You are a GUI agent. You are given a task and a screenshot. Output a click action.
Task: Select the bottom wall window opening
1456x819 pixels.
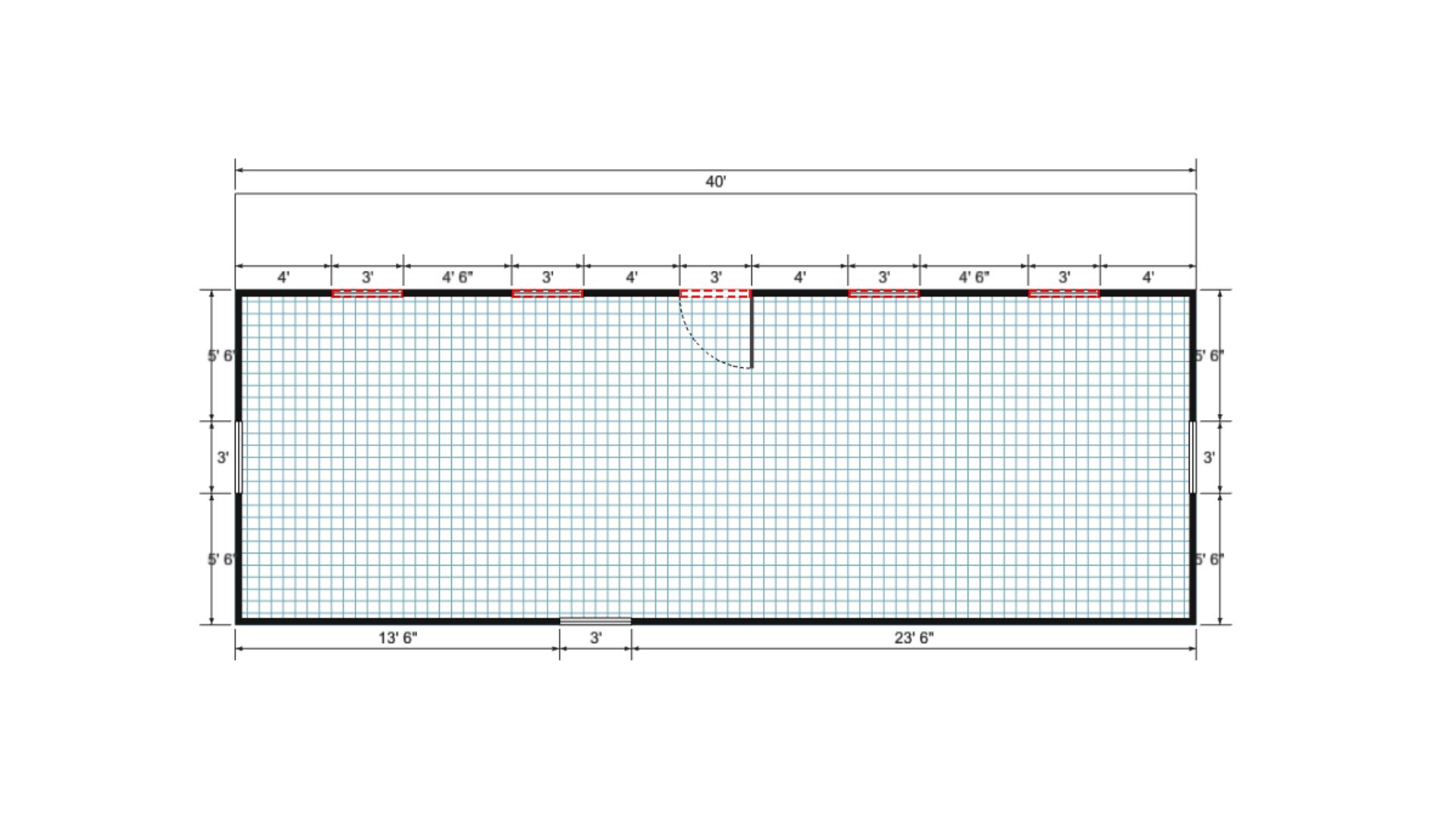pos(595,621)
